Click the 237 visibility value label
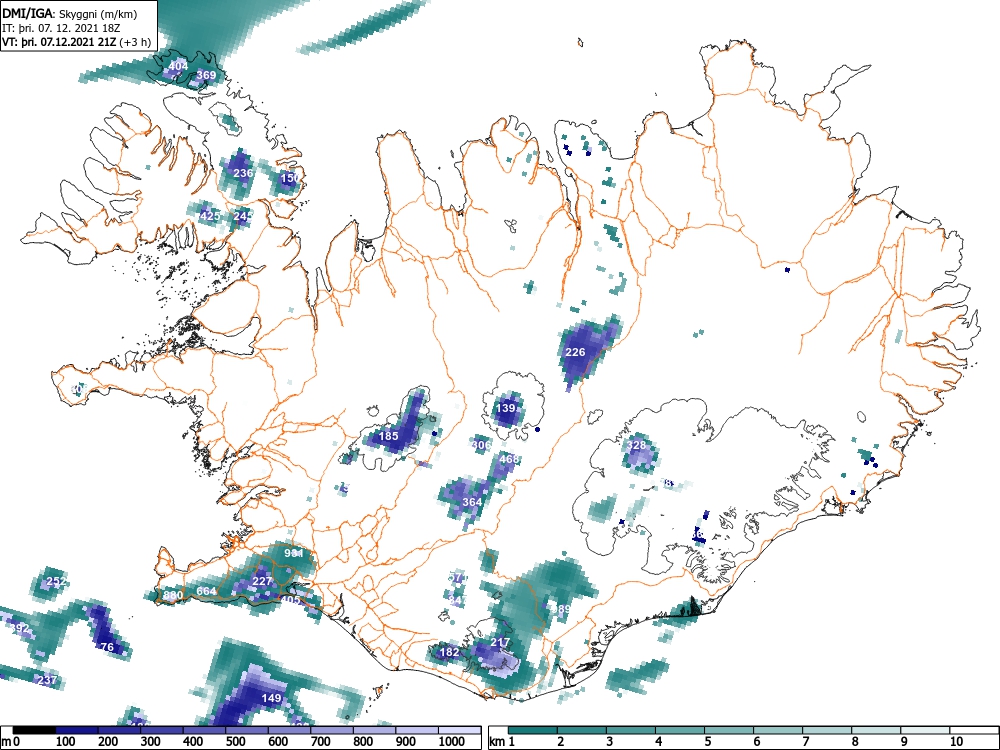The height and width of the screenshot is (750, 1000). tap(47, 680)
